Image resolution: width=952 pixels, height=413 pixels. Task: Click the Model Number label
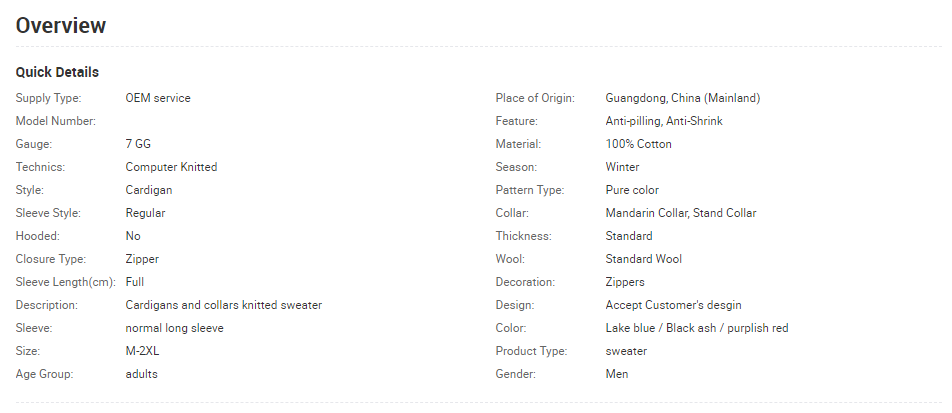coord(55,121)
